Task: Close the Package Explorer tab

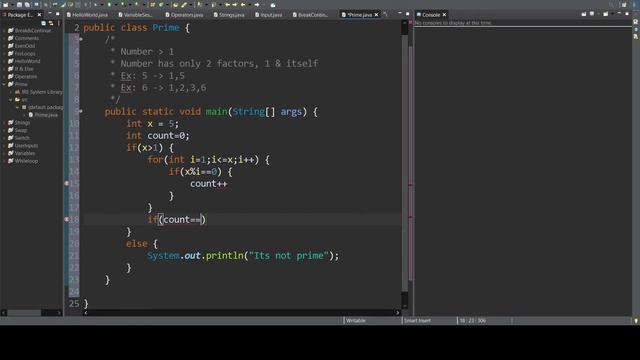Action: tap(39, 15)
